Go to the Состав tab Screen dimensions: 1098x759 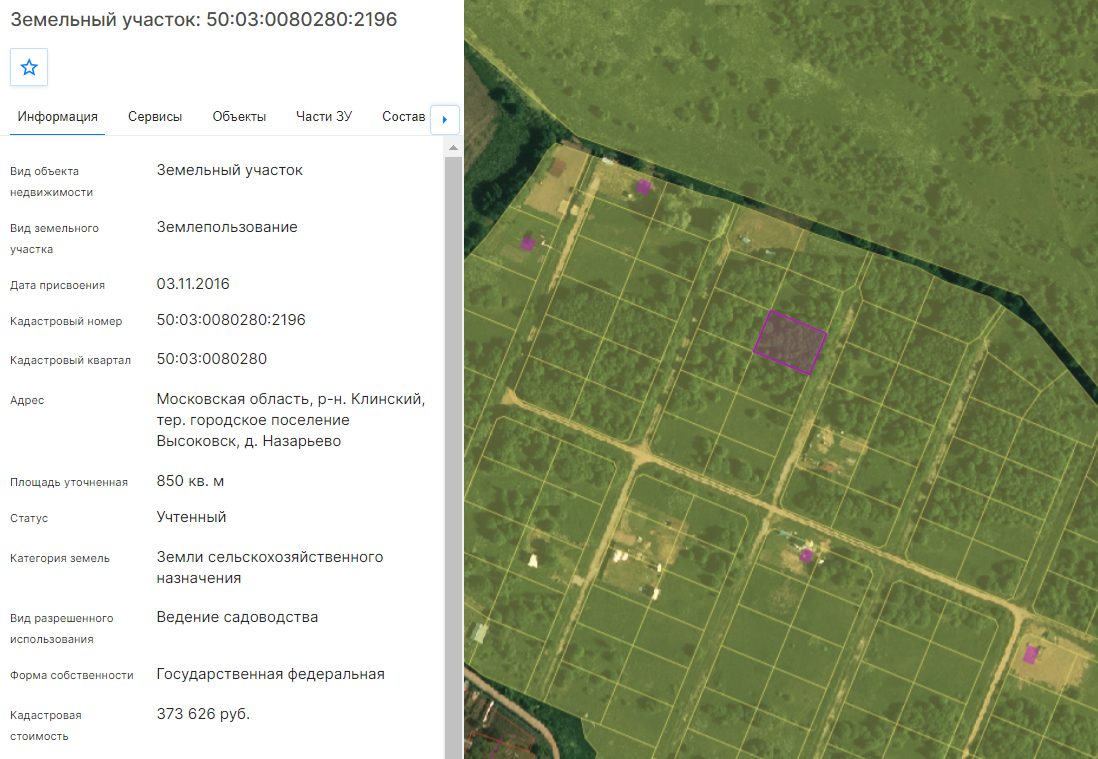pos(403,116)
